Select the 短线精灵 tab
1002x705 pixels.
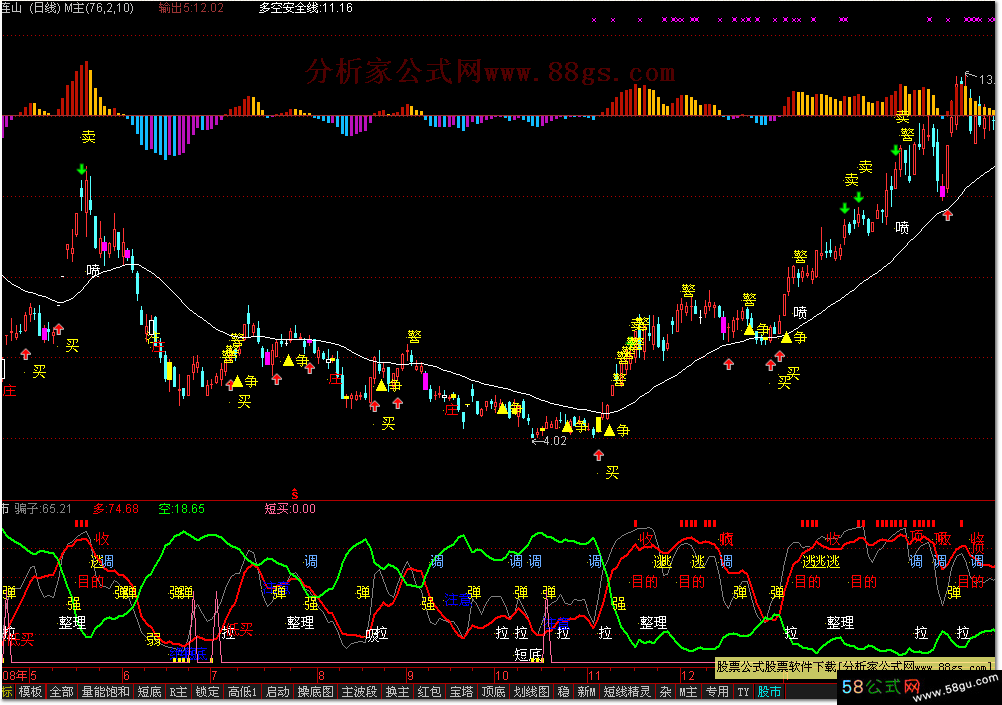coord(627,692)
